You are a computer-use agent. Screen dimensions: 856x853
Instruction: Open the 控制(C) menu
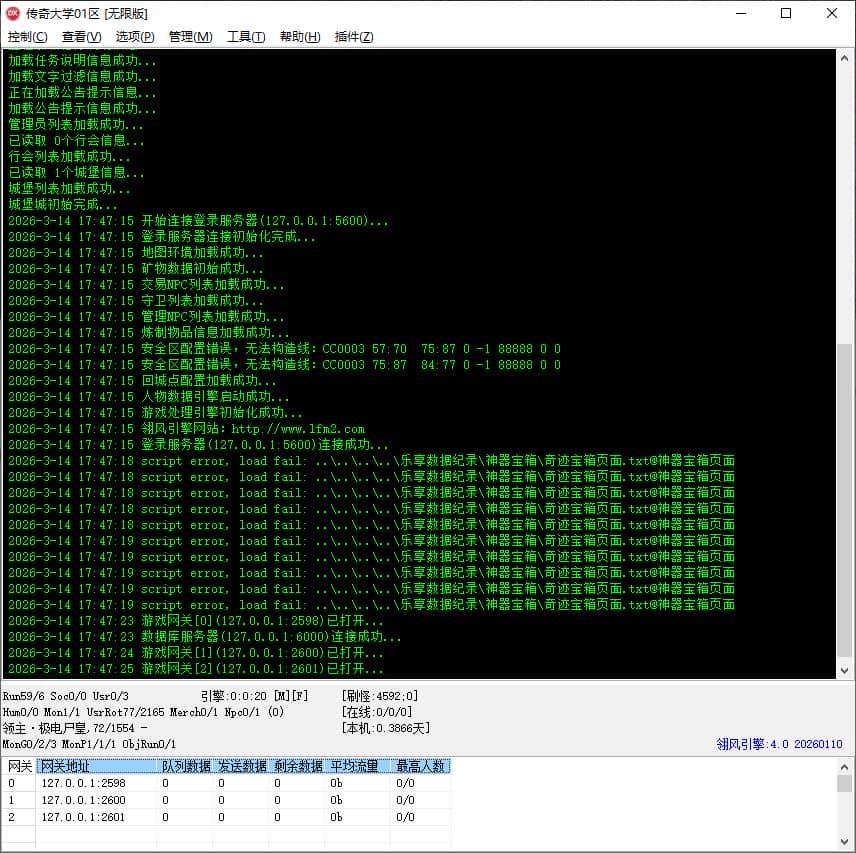[x=27, y=37]
